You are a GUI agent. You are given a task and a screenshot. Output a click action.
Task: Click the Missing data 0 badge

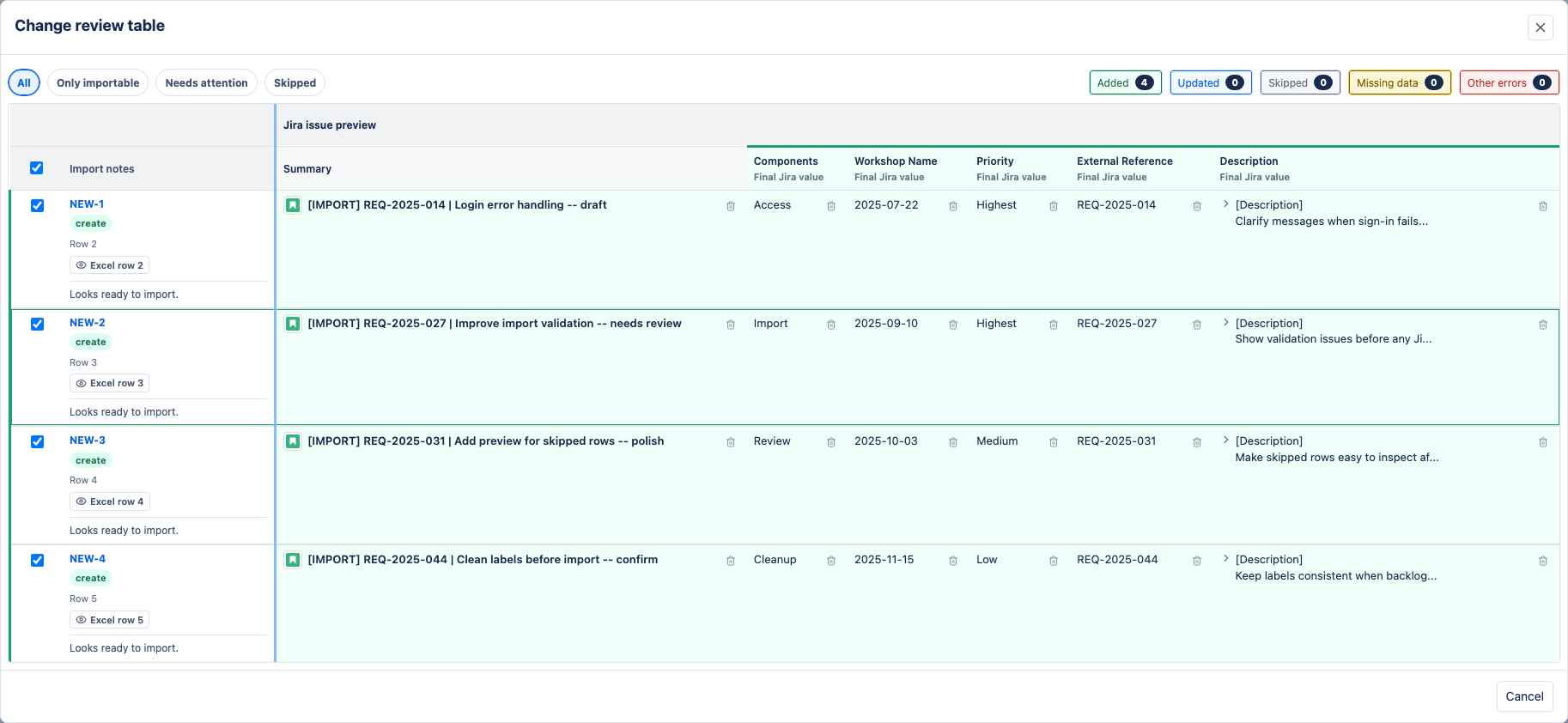(x=1400, y=82)
